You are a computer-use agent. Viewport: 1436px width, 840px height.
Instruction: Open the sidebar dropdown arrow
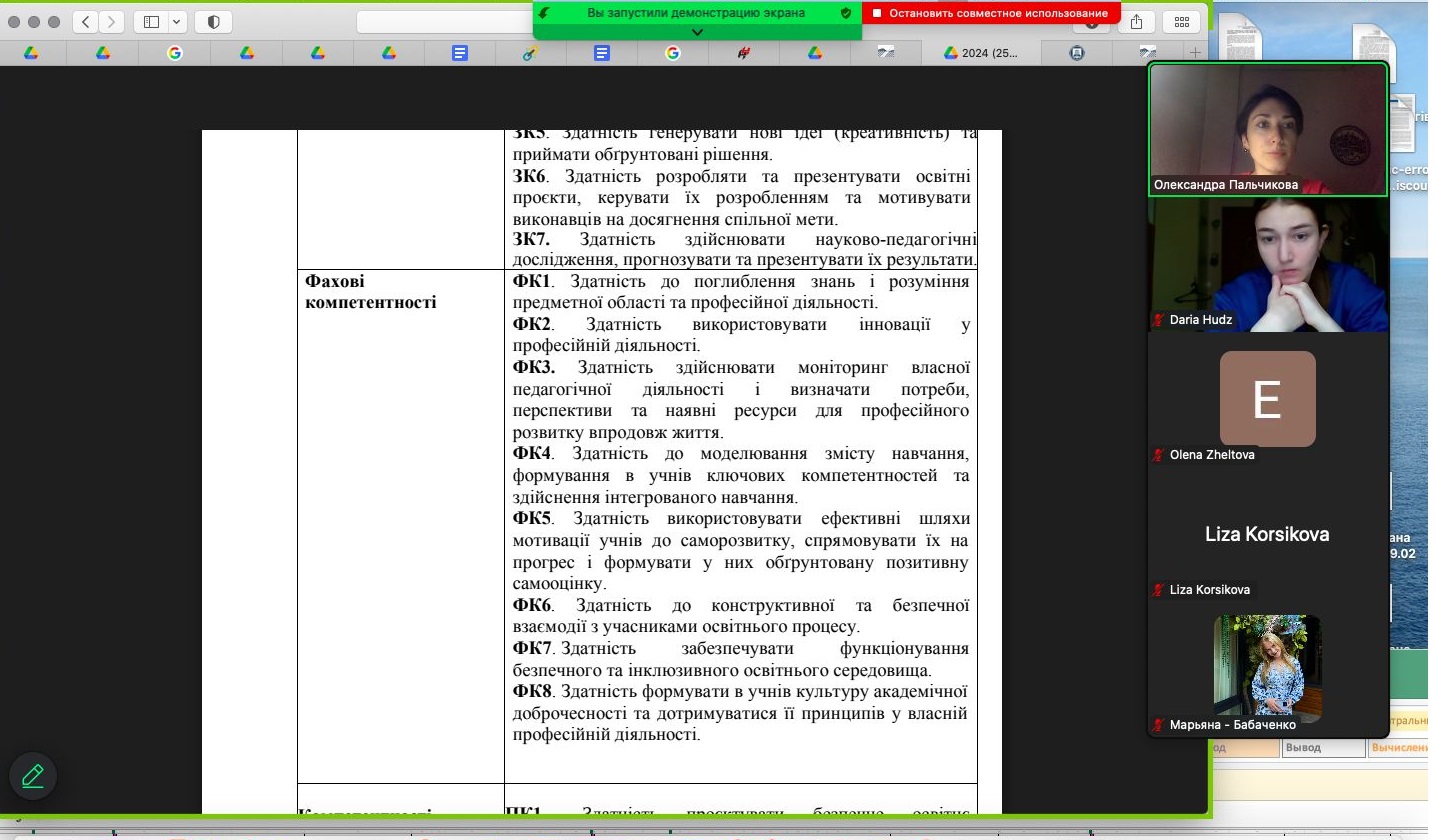[177, 22]
